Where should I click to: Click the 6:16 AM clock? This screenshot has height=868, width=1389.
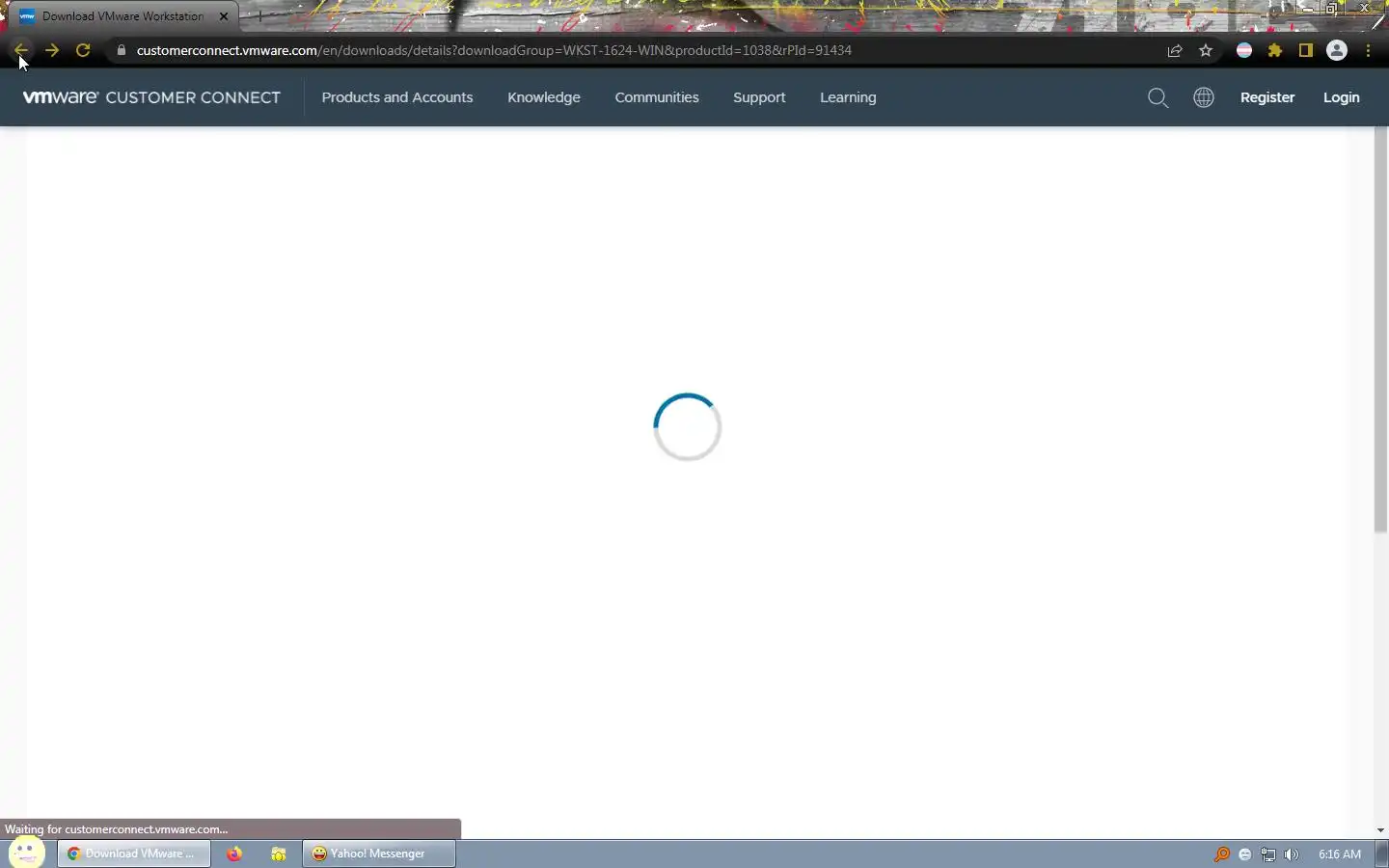point(1340,854)
